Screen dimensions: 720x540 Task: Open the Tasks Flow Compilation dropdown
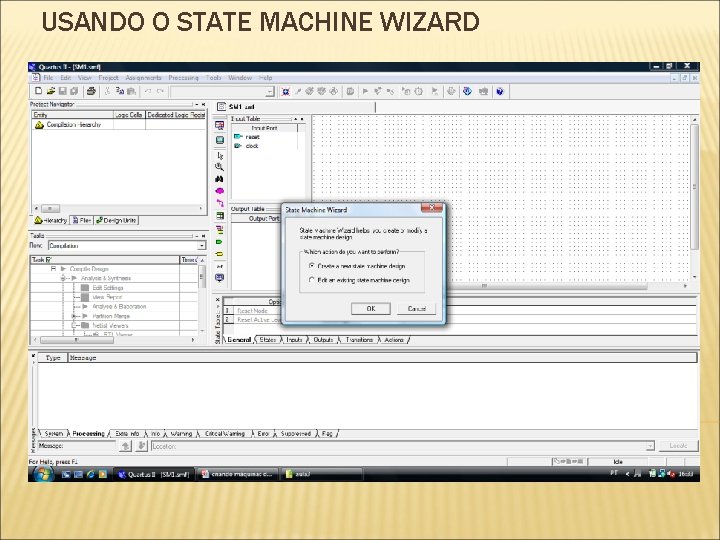pos(201,246)
